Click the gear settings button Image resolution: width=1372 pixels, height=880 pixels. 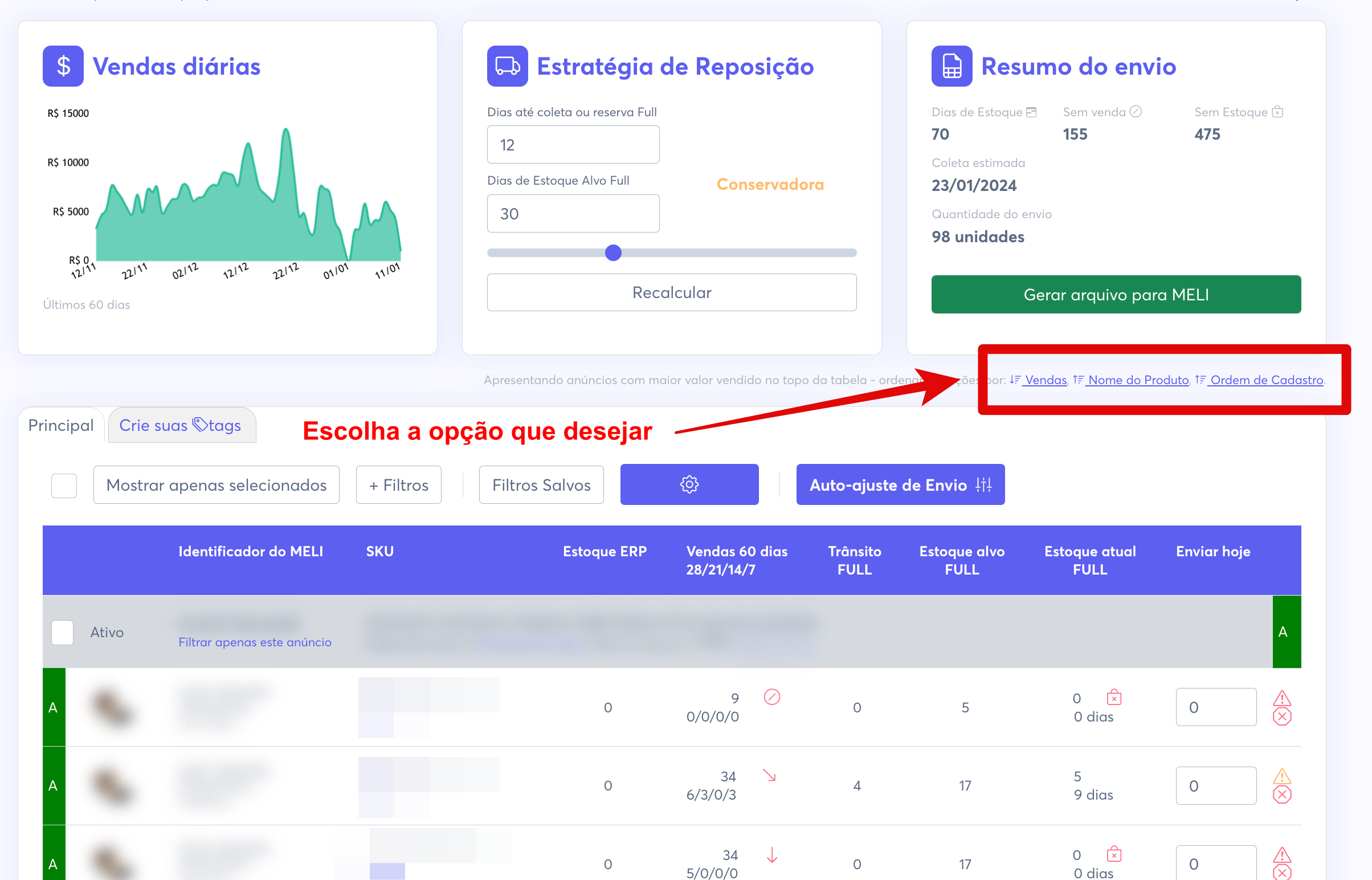[x=689, y=484]
